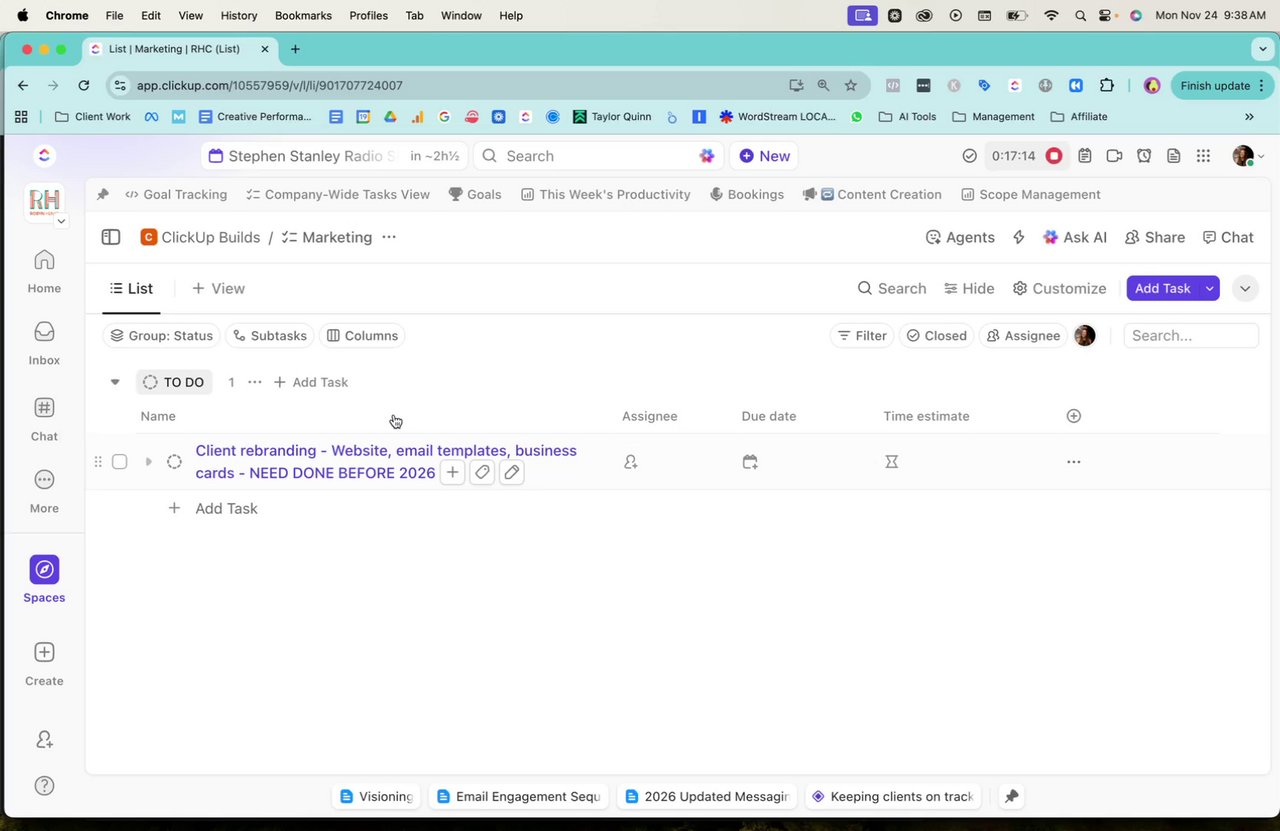1280x831 pixels.
Task: Open This Week's Productivity tab
Action: tap(606, 194)
